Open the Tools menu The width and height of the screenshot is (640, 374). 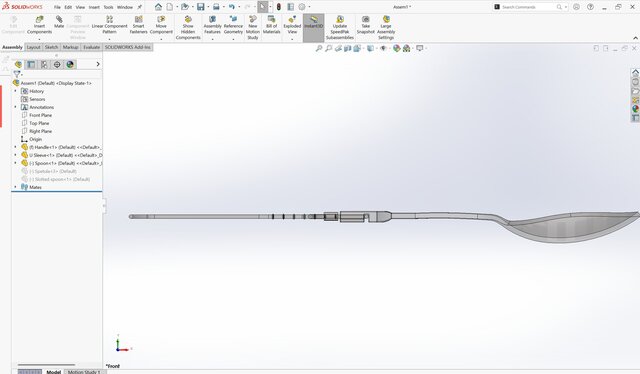point(109,7)
